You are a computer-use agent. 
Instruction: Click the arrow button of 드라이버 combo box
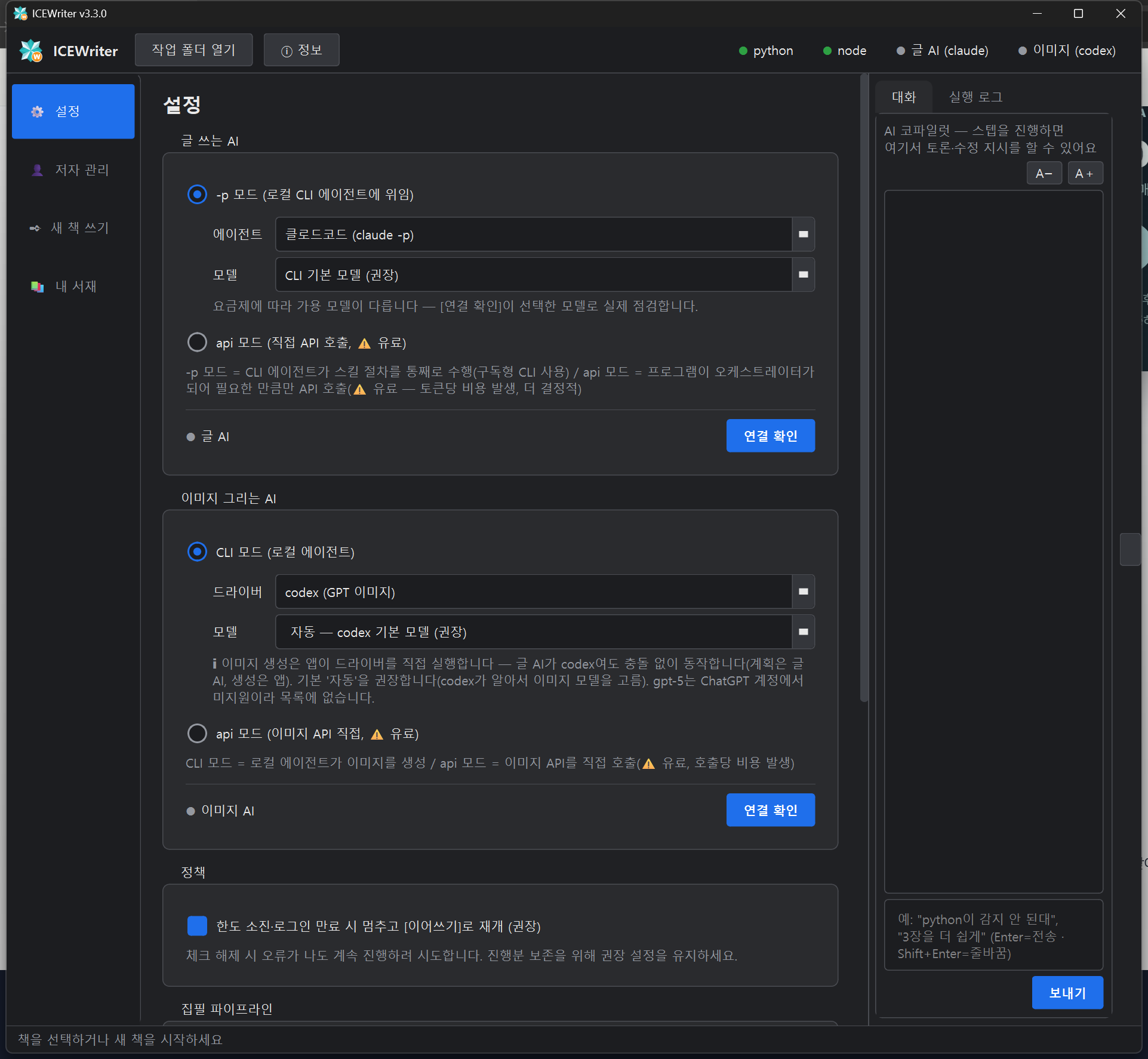tap(804, 592)
